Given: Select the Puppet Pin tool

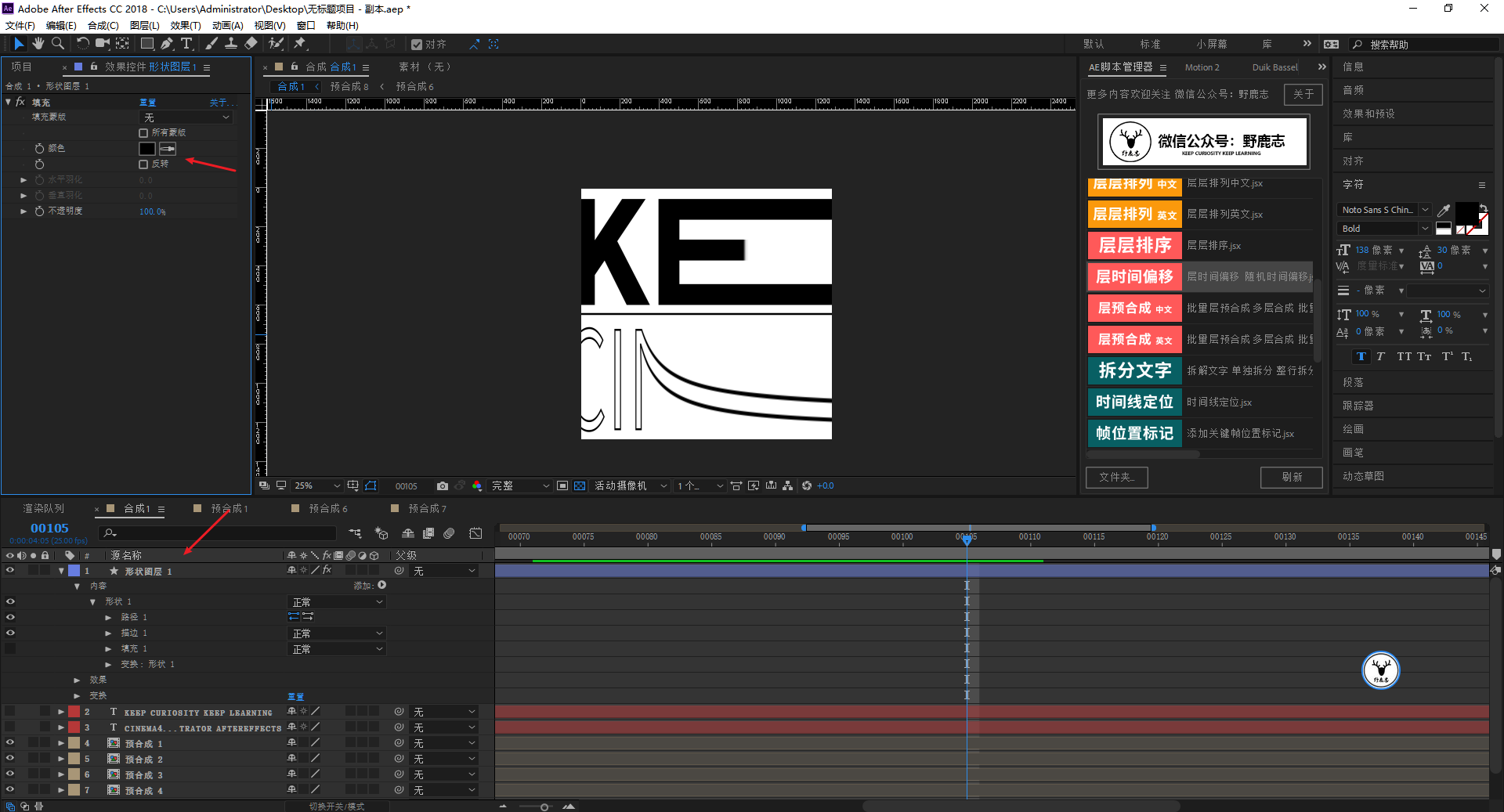Looking at the screenshot, I should (300, 44).
